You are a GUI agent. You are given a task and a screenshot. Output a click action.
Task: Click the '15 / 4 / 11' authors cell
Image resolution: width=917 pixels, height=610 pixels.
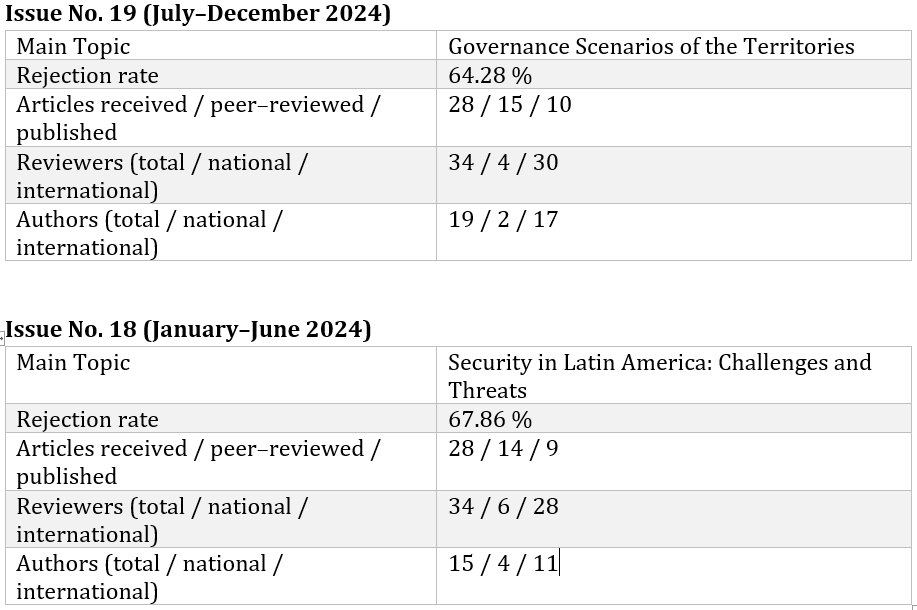click(x=503, y=563)
